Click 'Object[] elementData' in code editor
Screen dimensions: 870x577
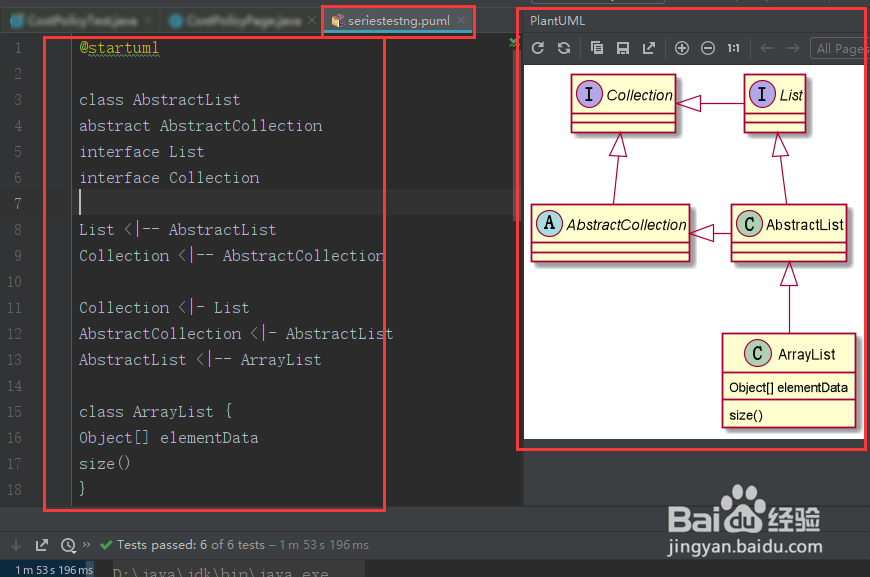pyautogui.click(x=169, y=438)
